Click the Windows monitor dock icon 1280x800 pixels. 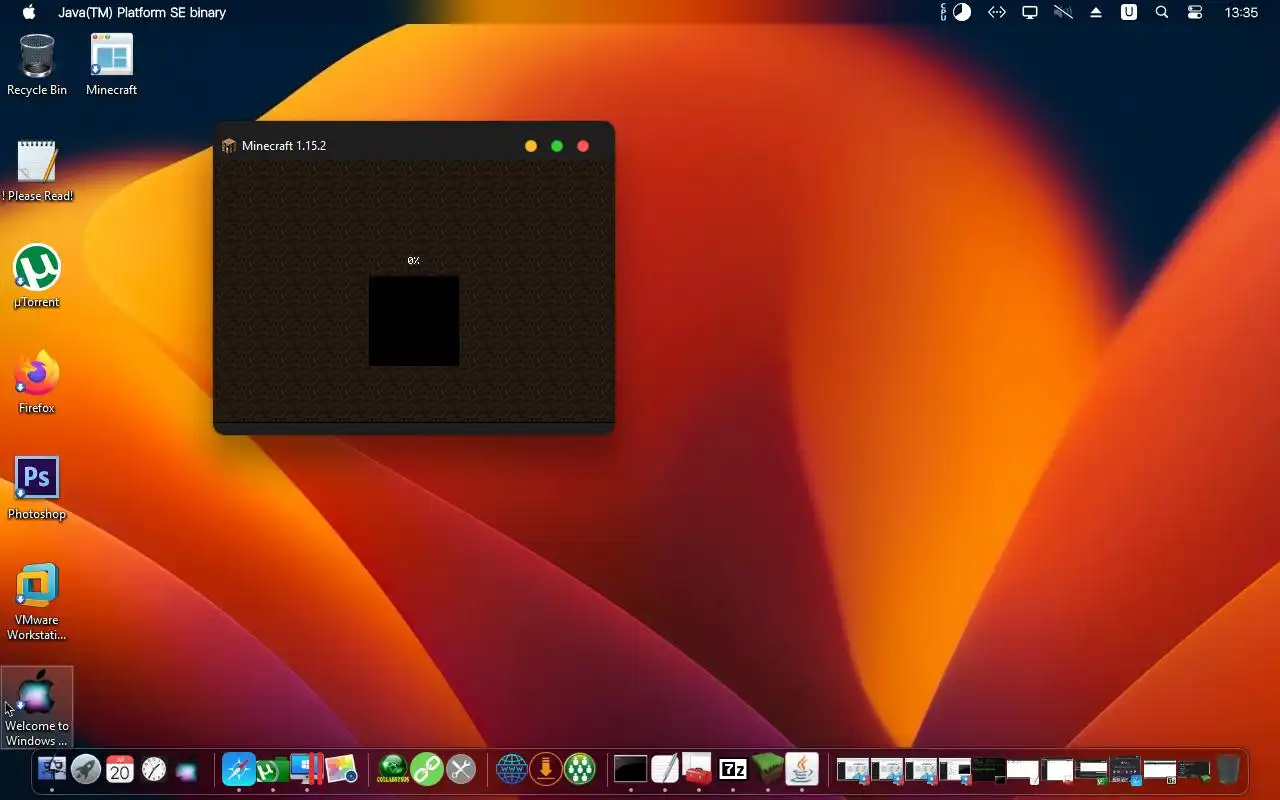pyautogui.click(x=306, y=768)
